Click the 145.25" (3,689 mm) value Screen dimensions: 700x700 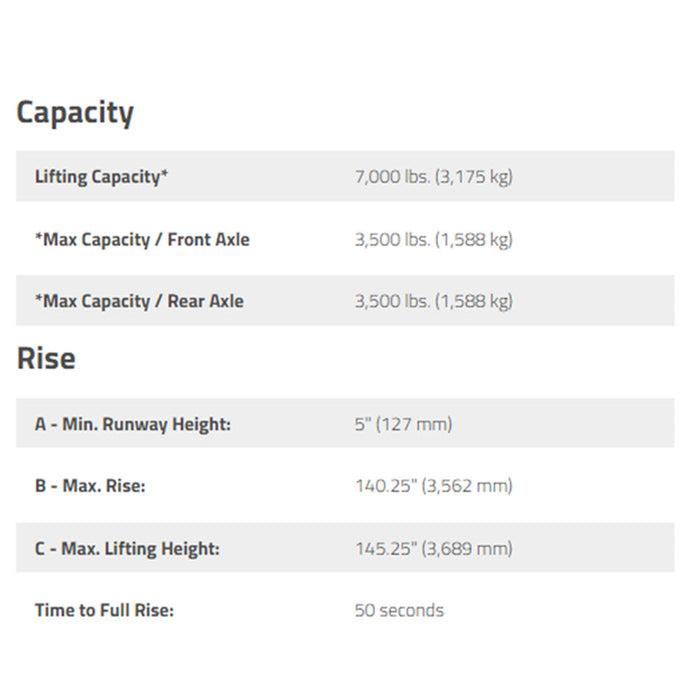(x=433, y=548)
